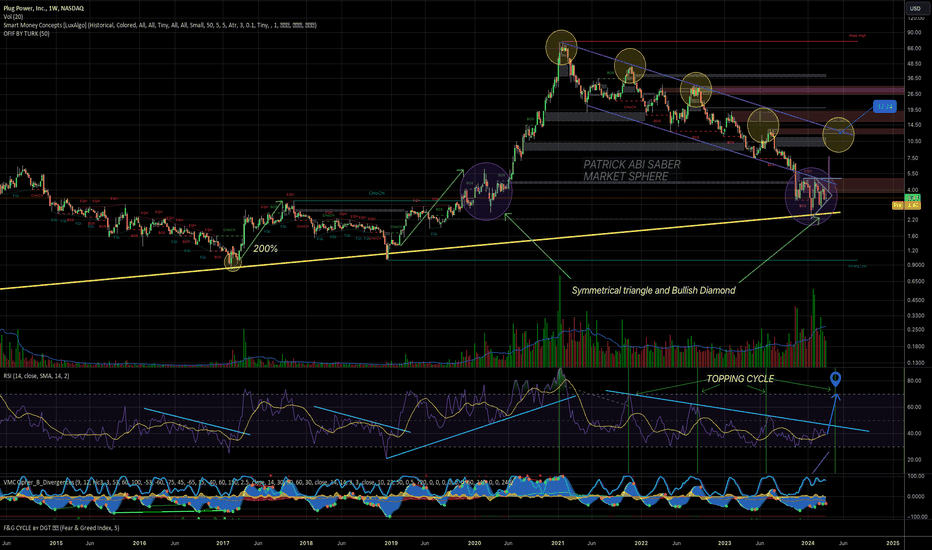Select the Vol (20) indicator legend

12,17
